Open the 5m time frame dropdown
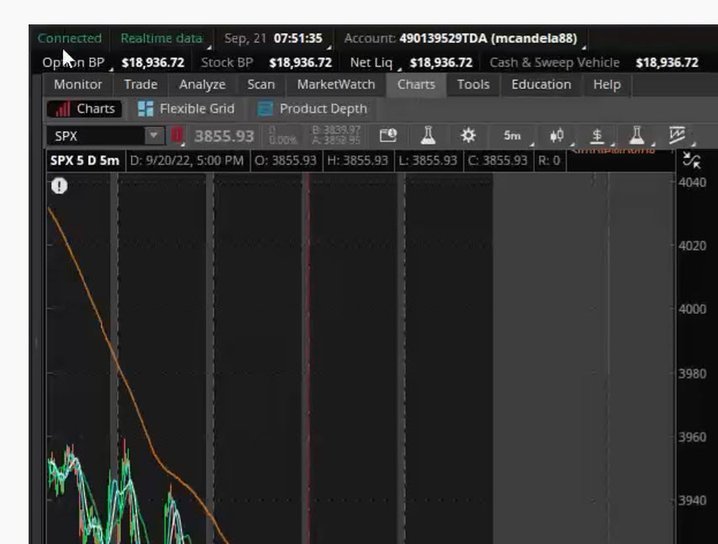 pos(513,136)
